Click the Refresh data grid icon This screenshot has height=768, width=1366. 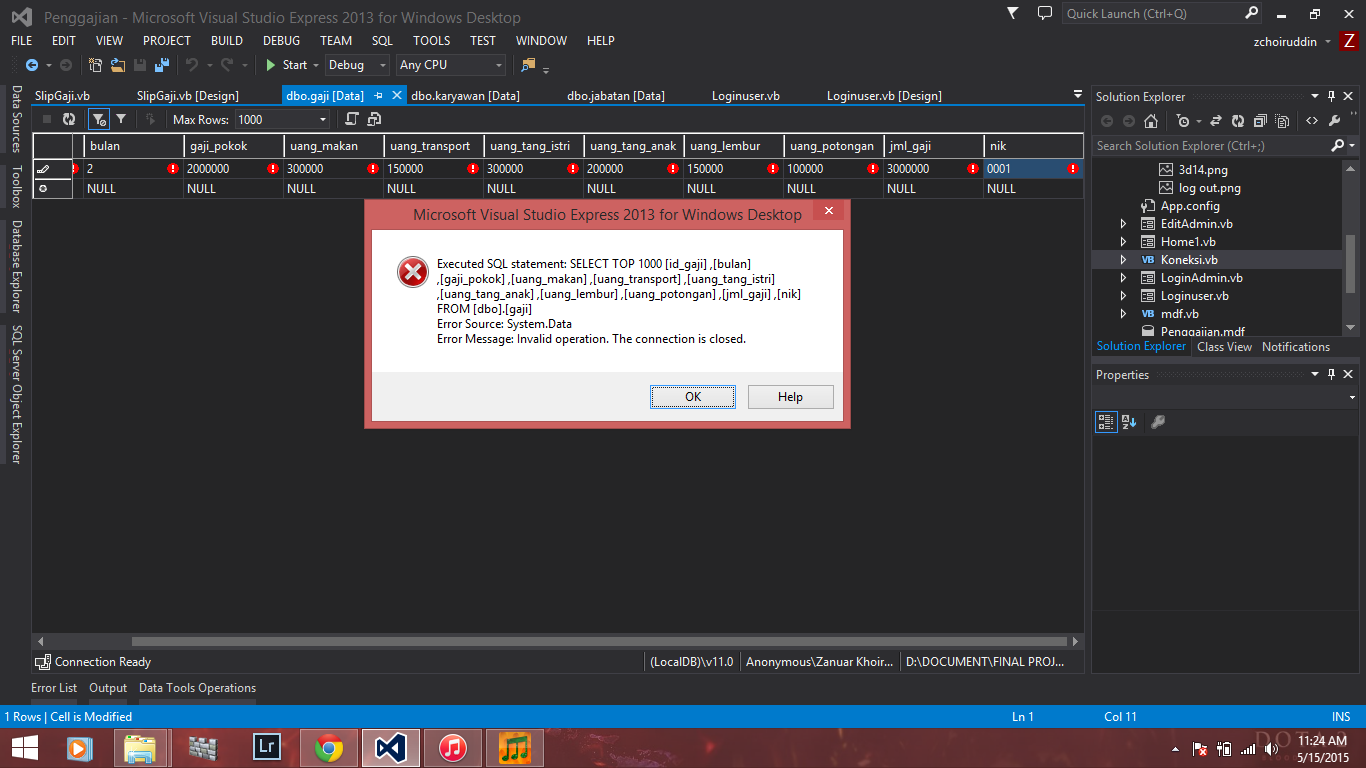[x=69, y=119]
